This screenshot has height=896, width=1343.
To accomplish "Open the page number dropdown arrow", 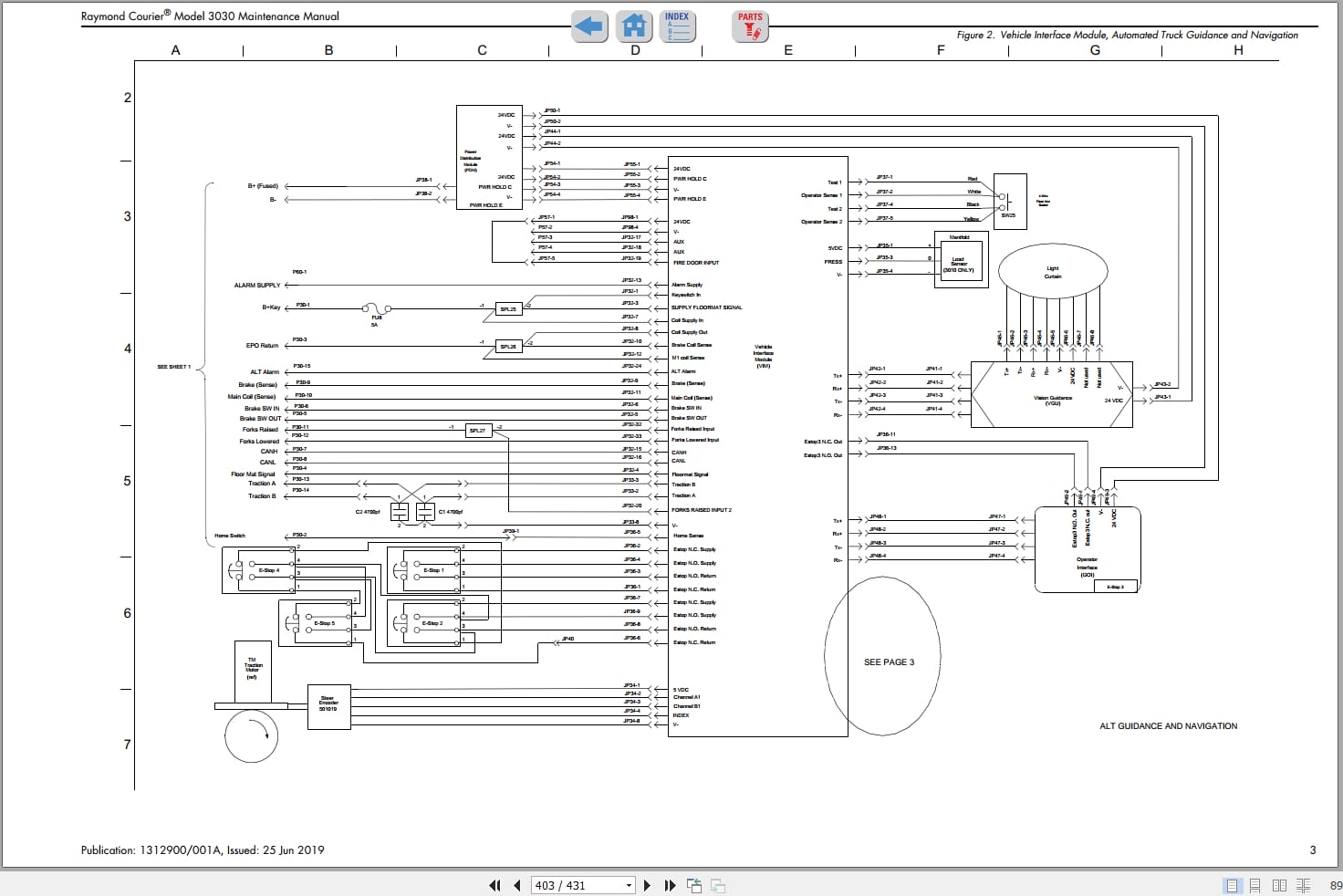I will [629, 885].
